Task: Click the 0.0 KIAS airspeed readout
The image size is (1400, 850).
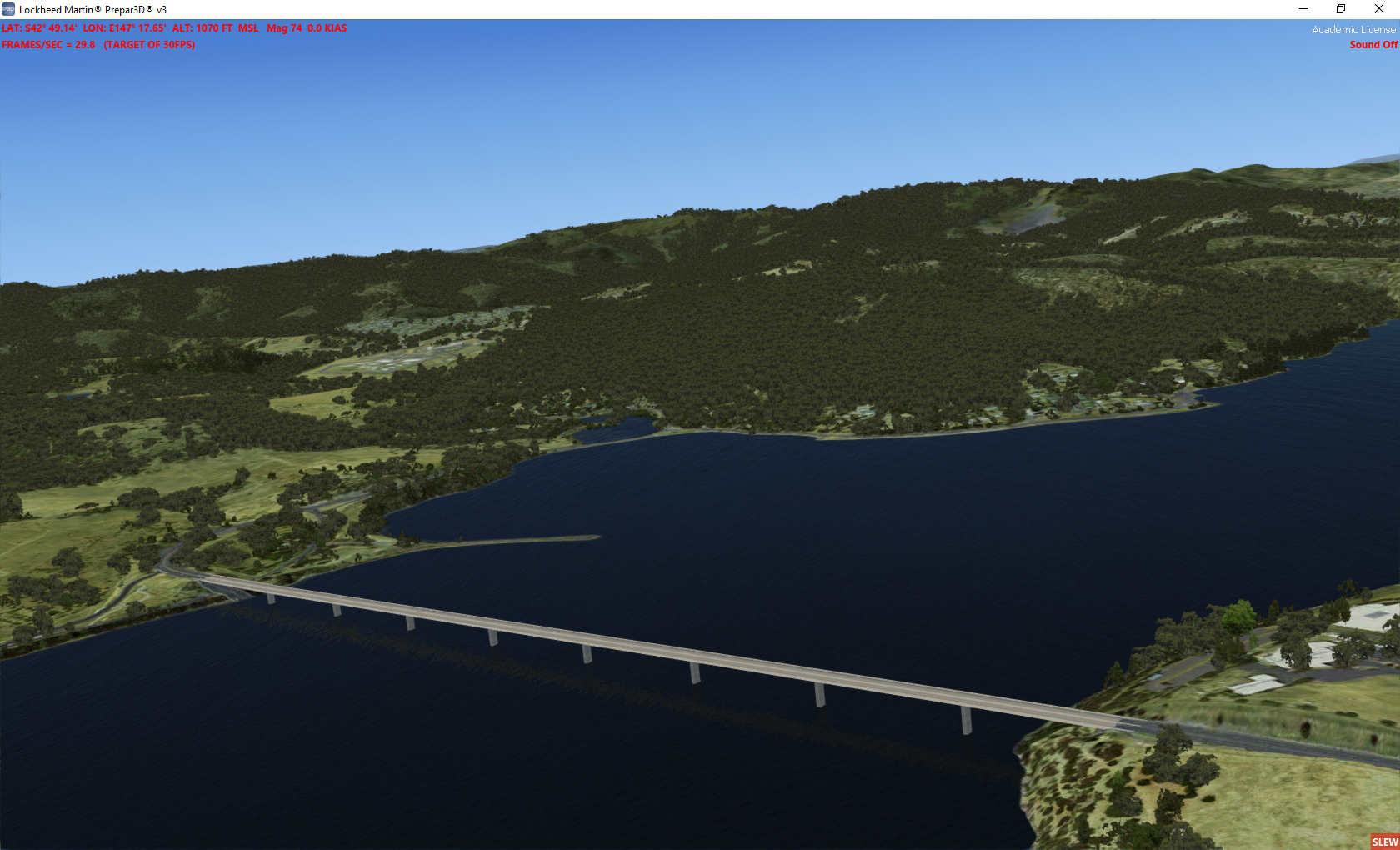Action: 327,28
